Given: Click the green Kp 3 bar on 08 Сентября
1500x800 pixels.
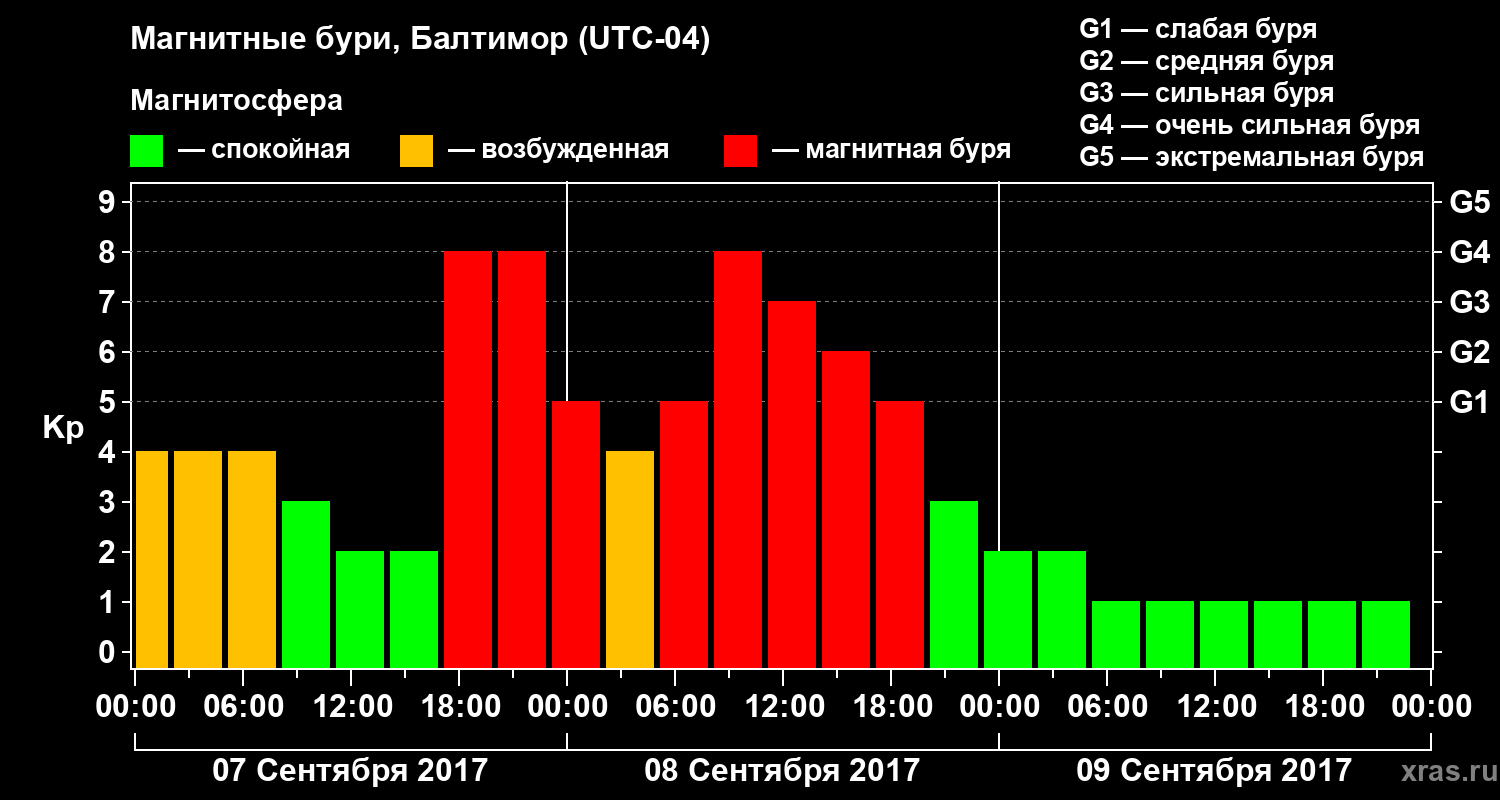Looking at the screenshot, I should [x=954, y=585].
